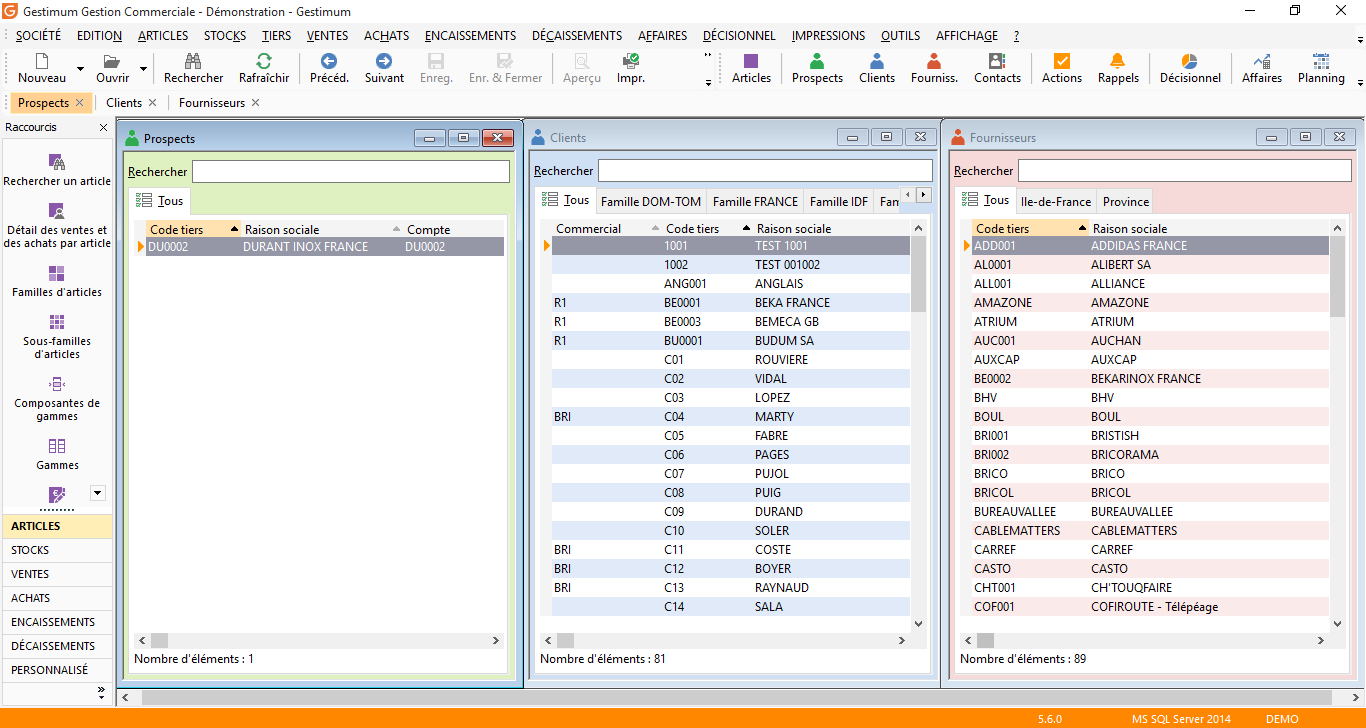Select the ENCAISSEMENTS shortcut category
1366x728 pixels.
(x=57, y=622)
